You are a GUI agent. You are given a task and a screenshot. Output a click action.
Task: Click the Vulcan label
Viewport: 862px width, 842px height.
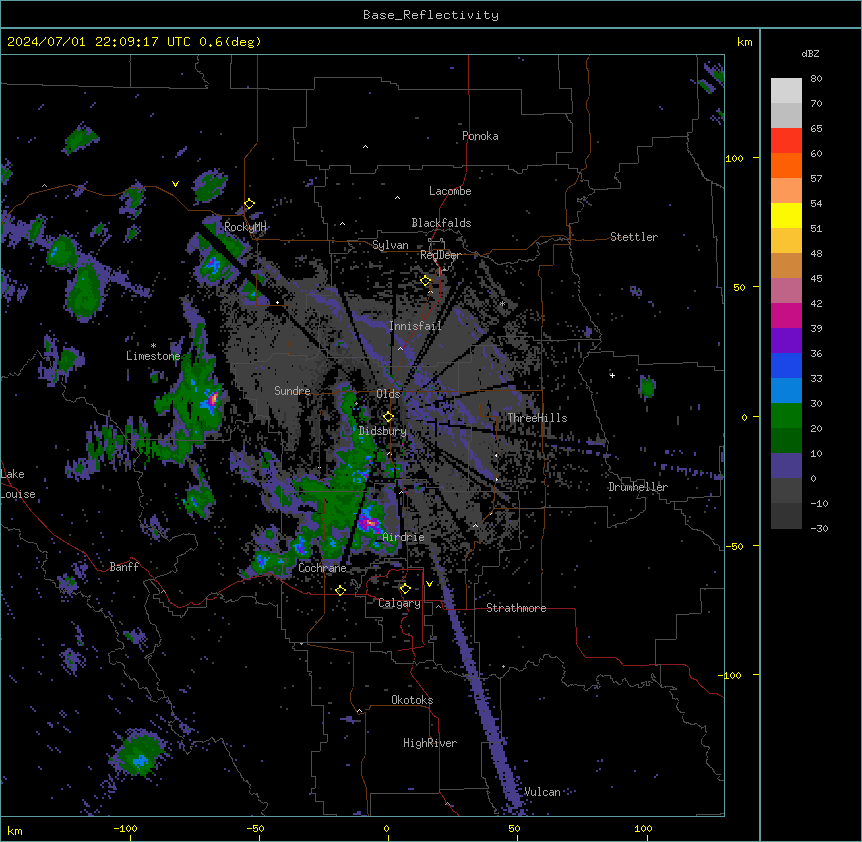tap(542, 792)
